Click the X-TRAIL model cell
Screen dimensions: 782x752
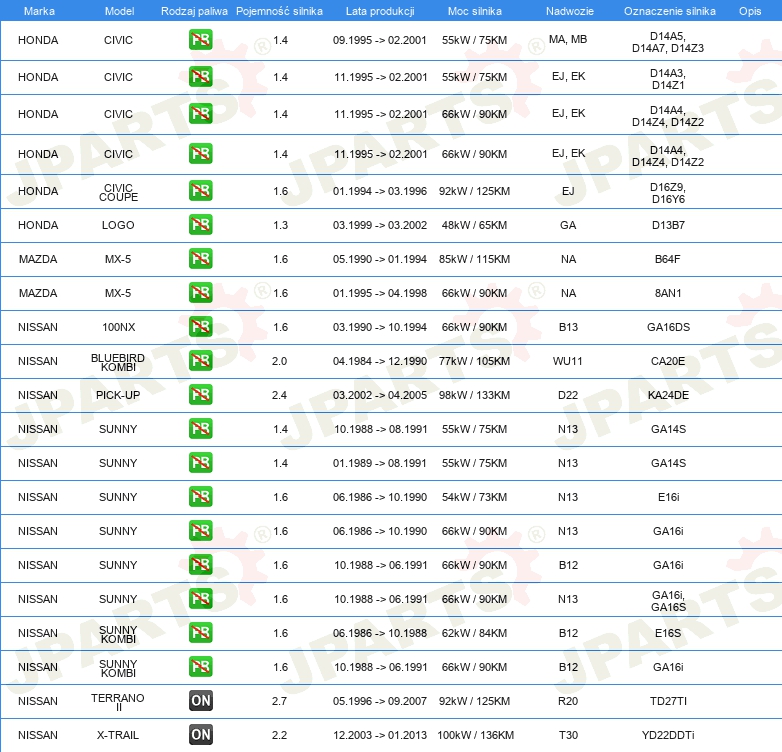(118, 735)
